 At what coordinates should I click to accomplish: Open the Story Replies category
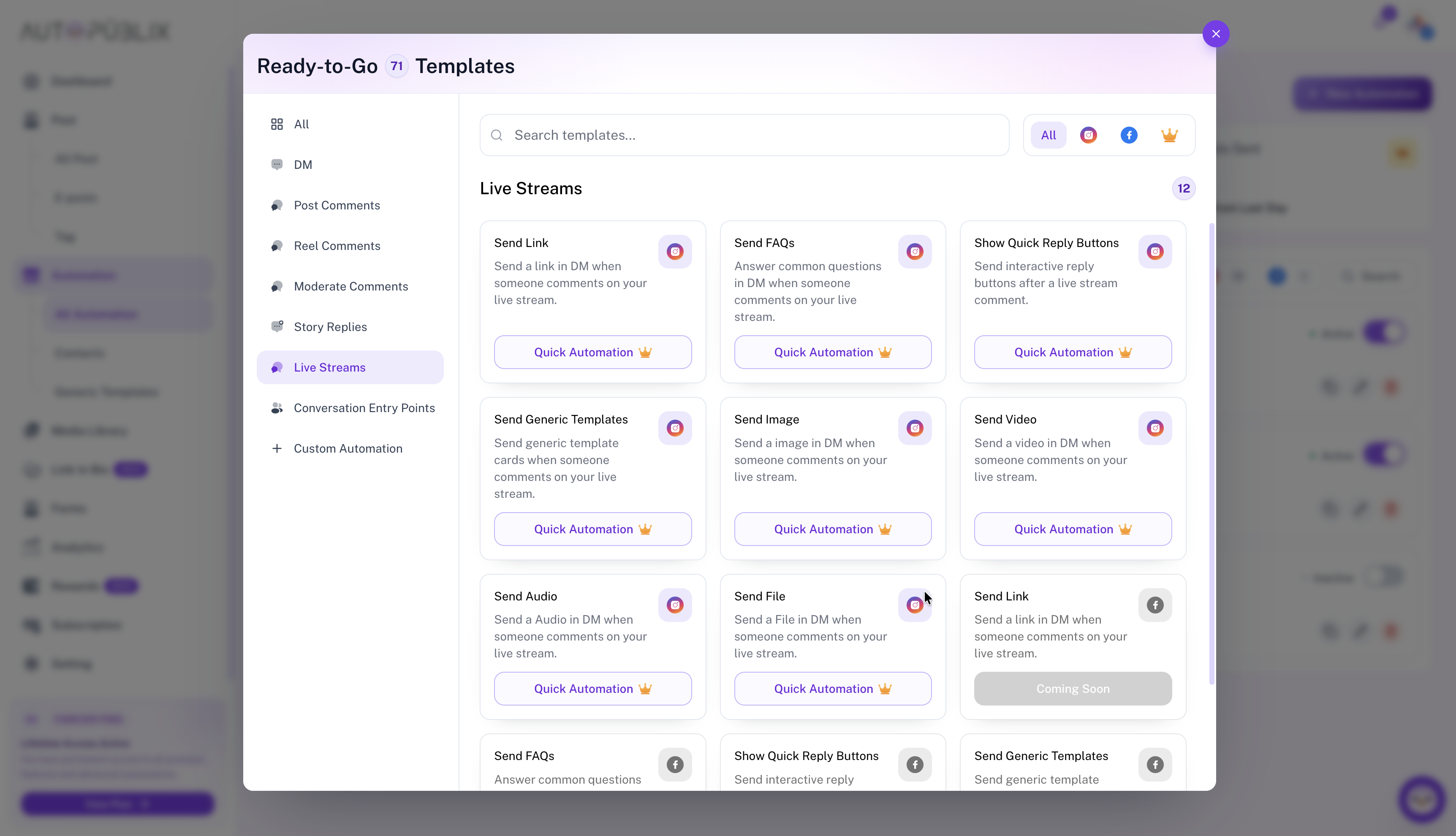(x=350, y=327)
